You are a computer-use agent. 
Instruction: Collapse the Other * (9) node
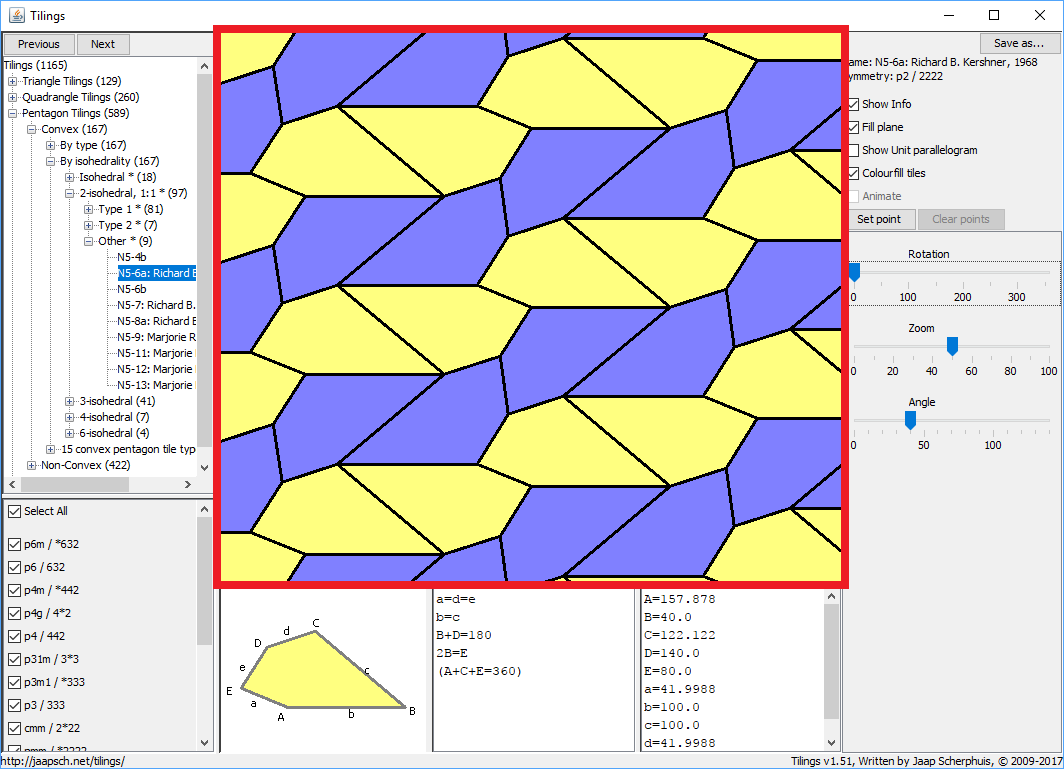pyautogui.click(x=88, y=242)
